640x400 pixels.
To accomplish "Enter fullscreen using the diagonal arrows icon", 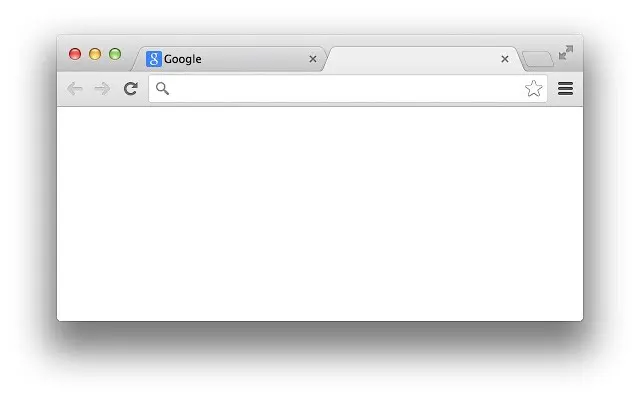I will [x=566, y=53].
